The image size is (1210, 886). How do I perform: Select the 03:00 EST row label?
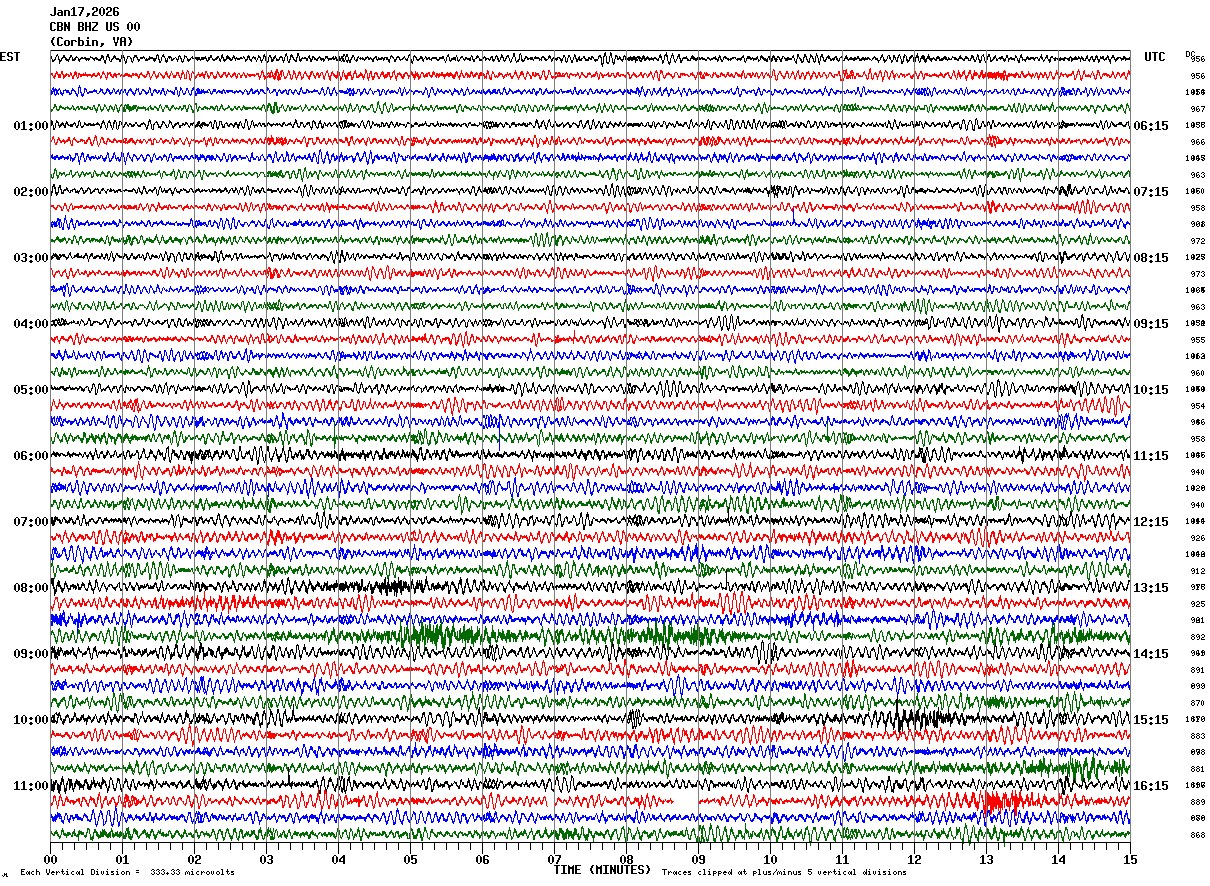[x=30, y=258]
